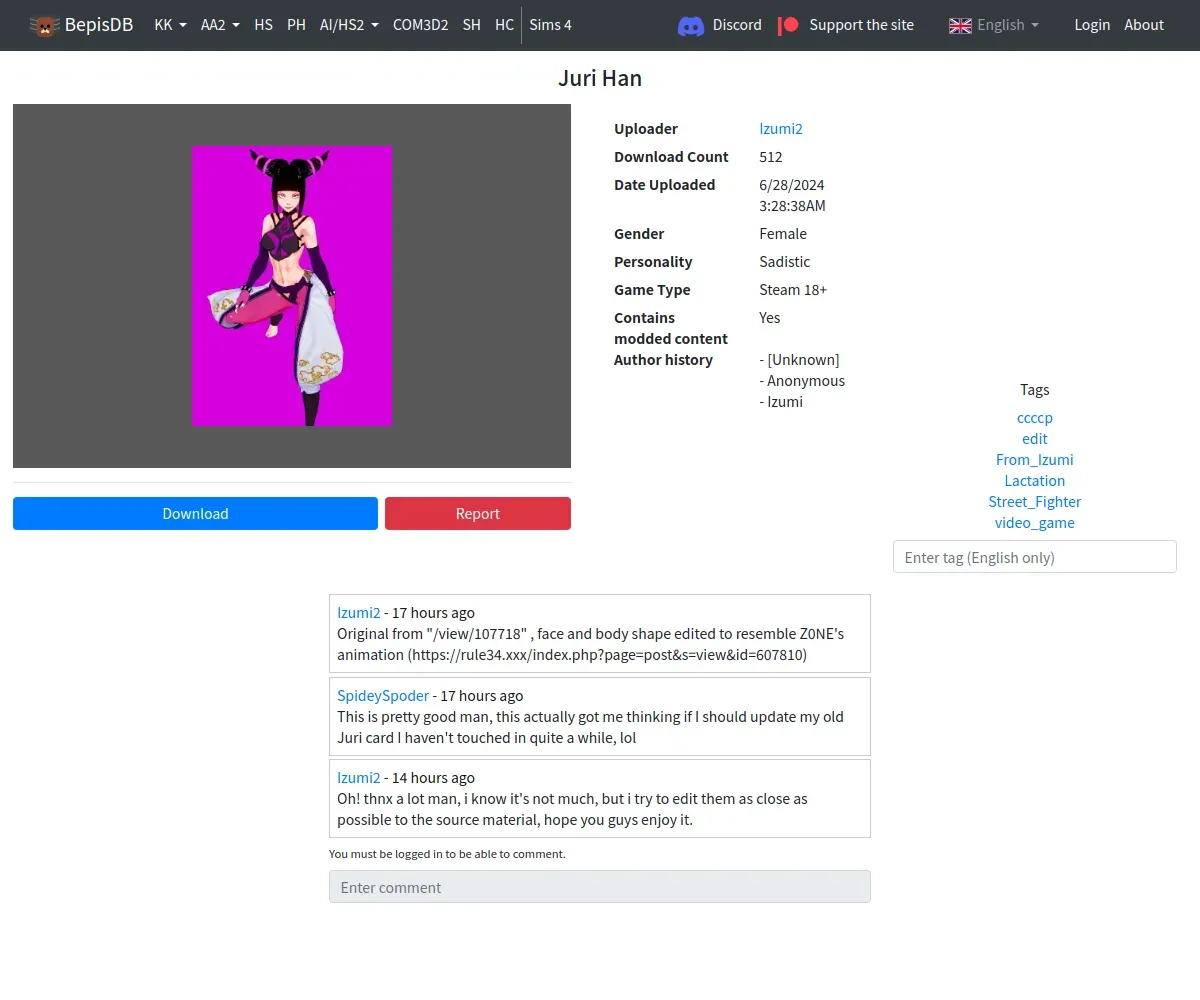This screenshot has width=1200, height=1000.
Task: Select the Street_Fighter tag
Action: 1035,502
